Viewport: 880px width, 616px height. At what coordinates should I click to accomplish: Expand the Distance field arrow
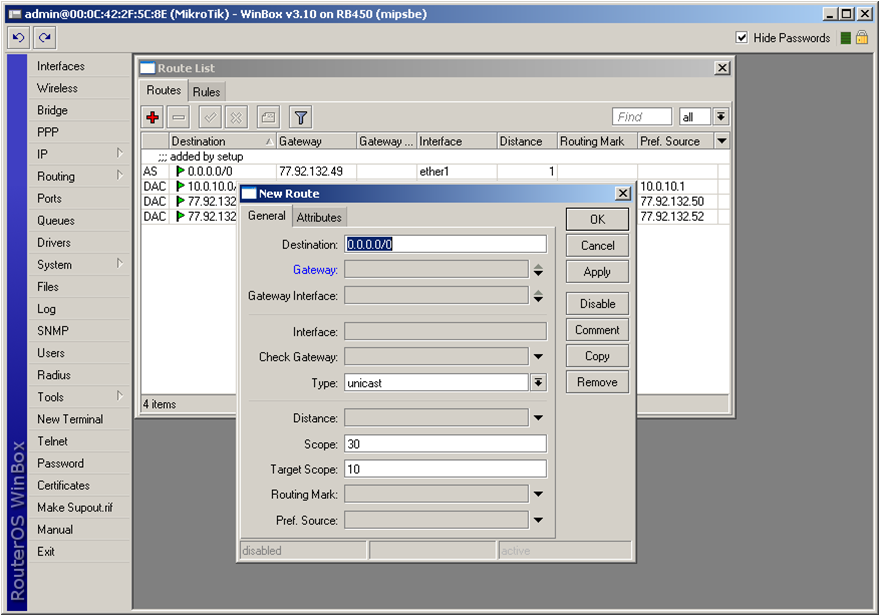[x=538, y=418]
